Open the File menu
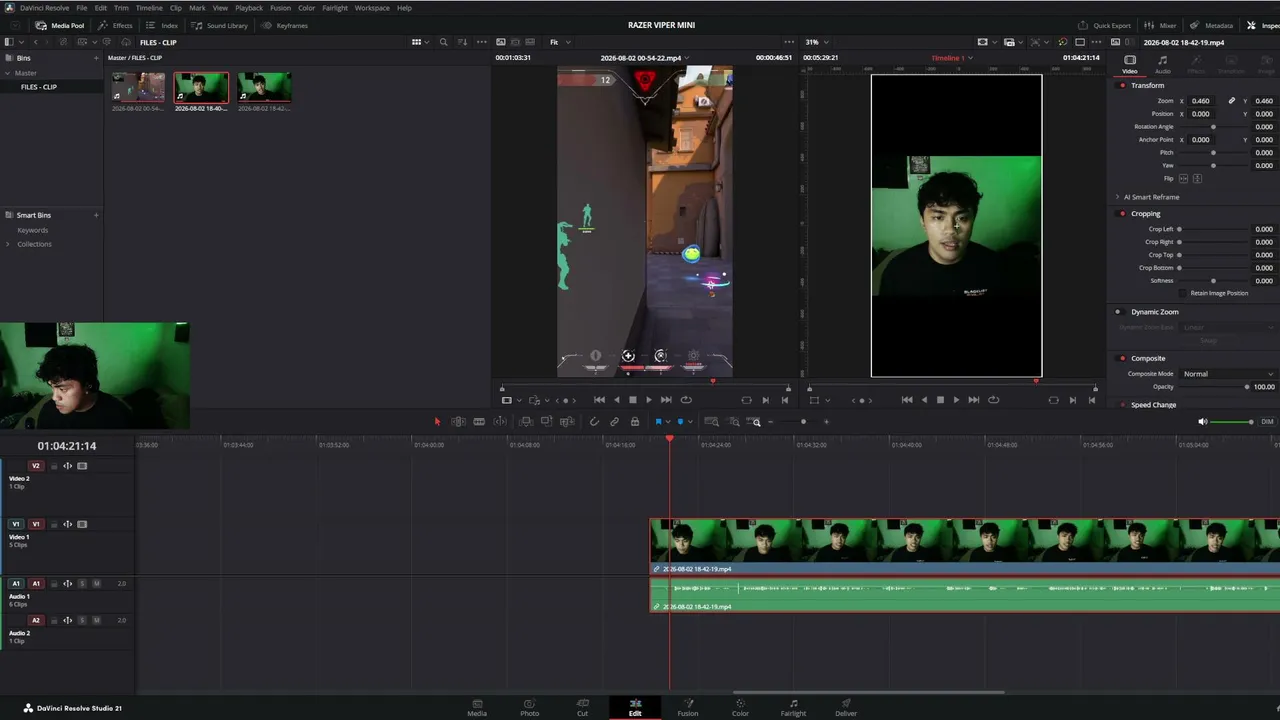The width and height of the screenshot is (1280, 720). (x=82, y=8)
